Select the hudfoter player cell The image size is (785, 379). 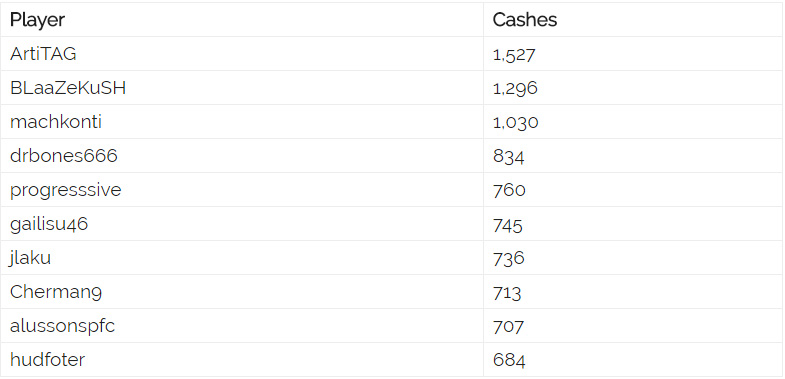pyautogui.click(x=242, y=360)
